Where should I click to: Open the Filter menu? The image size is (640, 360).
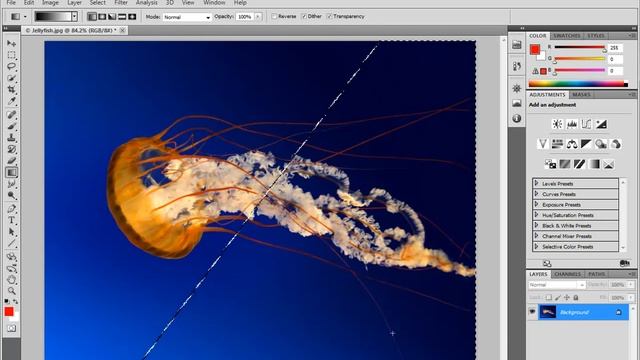point(121,3)
